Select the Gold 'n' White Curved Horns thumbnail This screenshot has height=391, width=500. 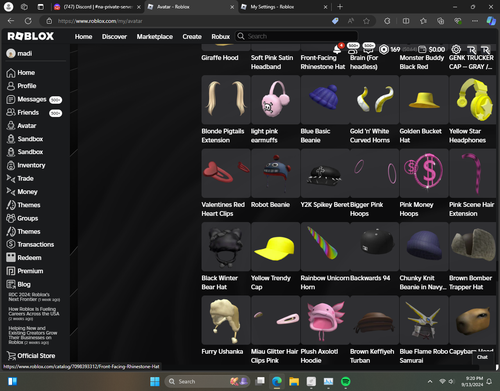pyautogui.click(x=374, y=100)
